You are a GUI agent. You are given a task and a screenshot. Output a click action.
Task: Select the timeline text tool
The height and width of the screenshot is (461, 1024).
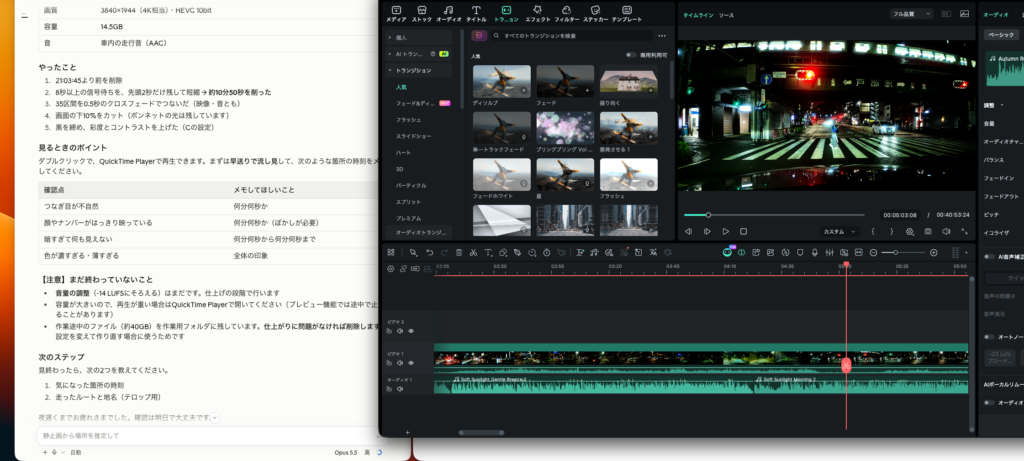click(x=488, y=253)
